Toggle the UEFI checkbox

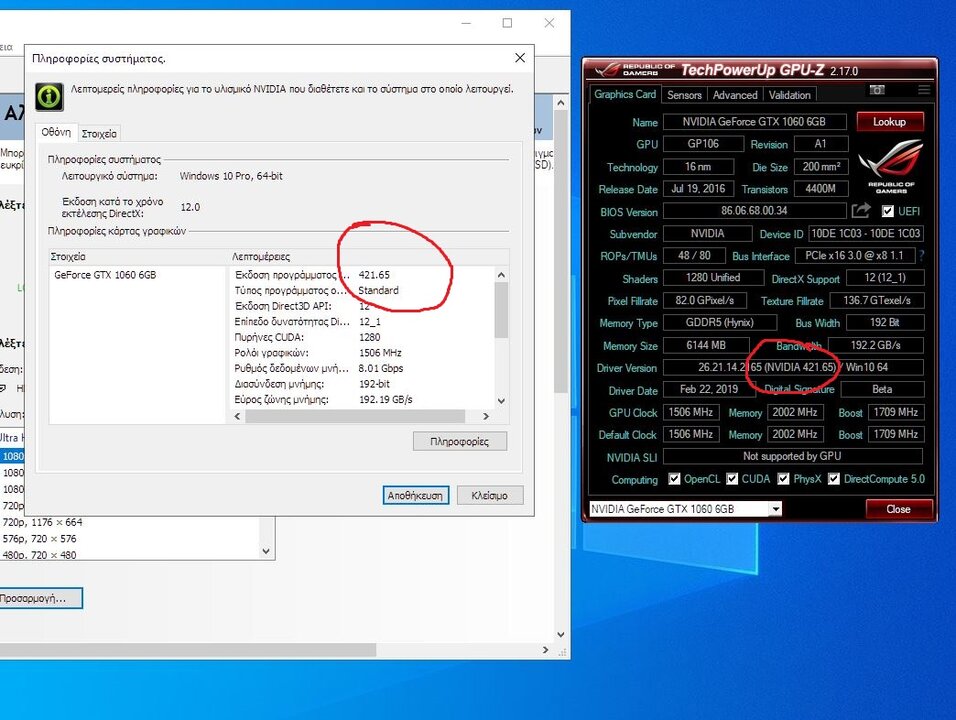point(888,211)
